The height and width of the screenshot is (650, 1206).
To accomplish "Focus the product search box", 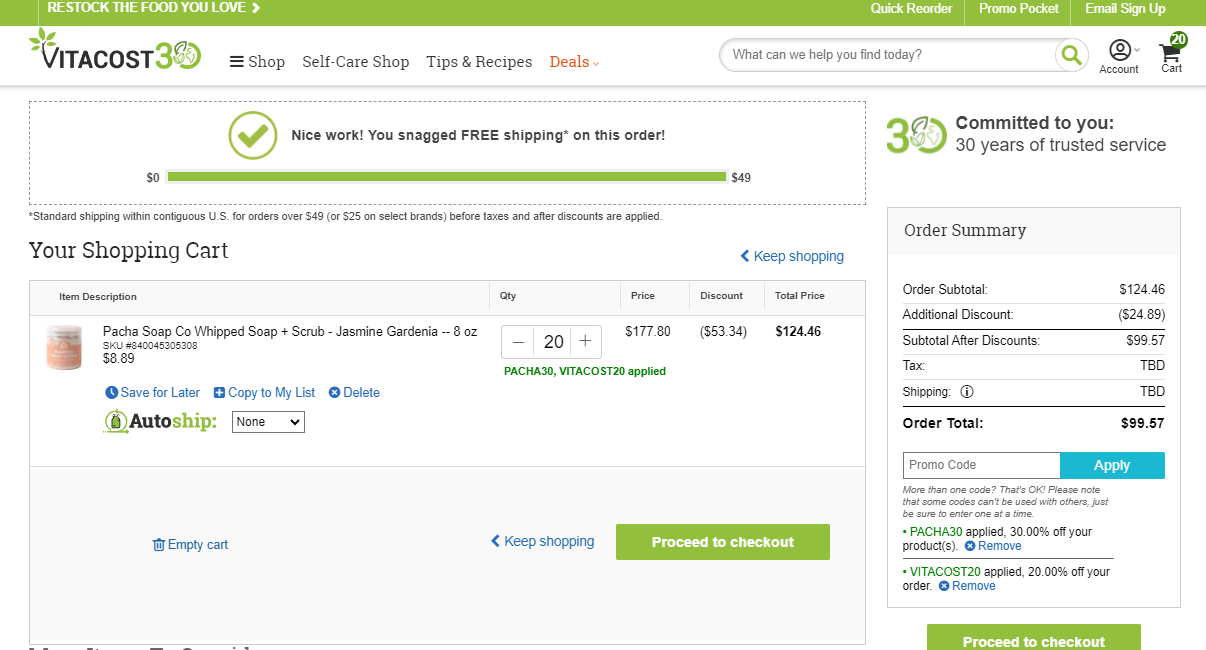I will 888,55.
